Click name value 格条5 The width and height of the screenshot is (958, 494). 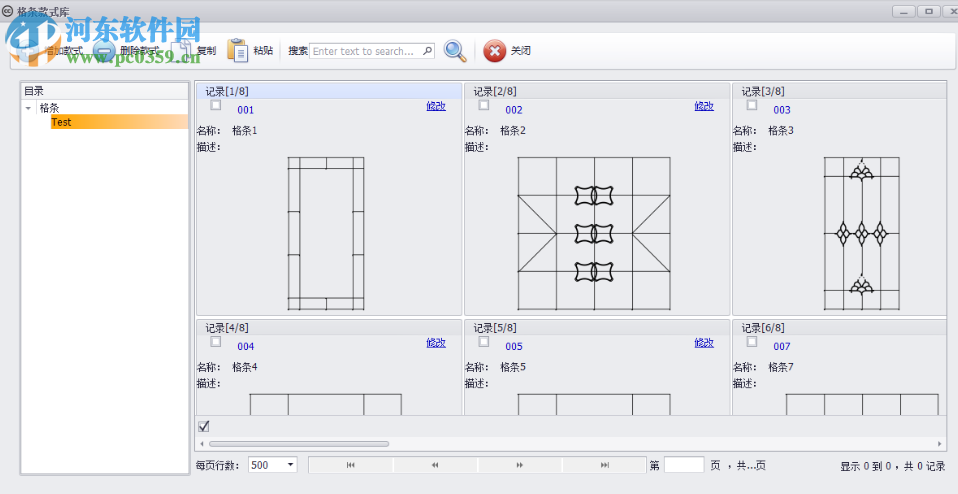coord(513,368)
